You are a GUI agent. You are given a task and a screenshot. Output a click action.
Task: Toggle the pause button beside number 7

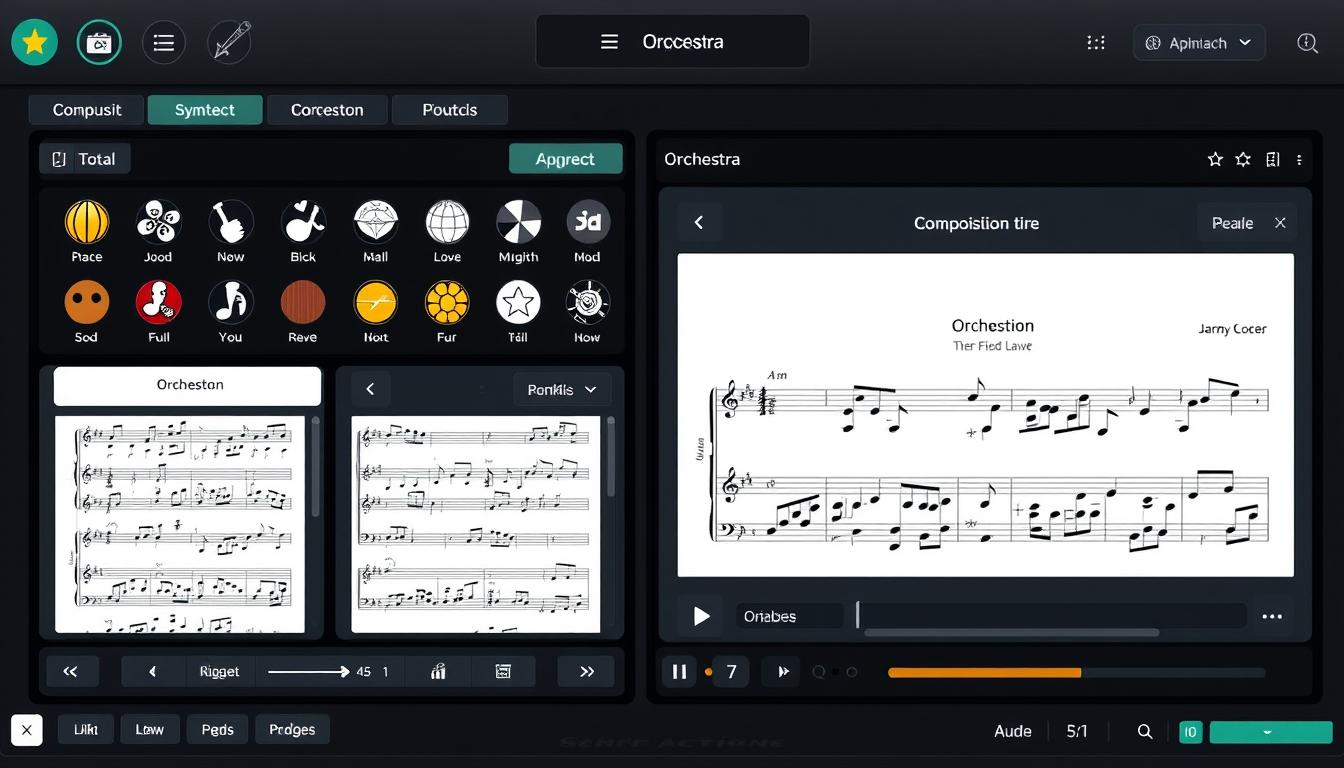(x=679, y=672)
